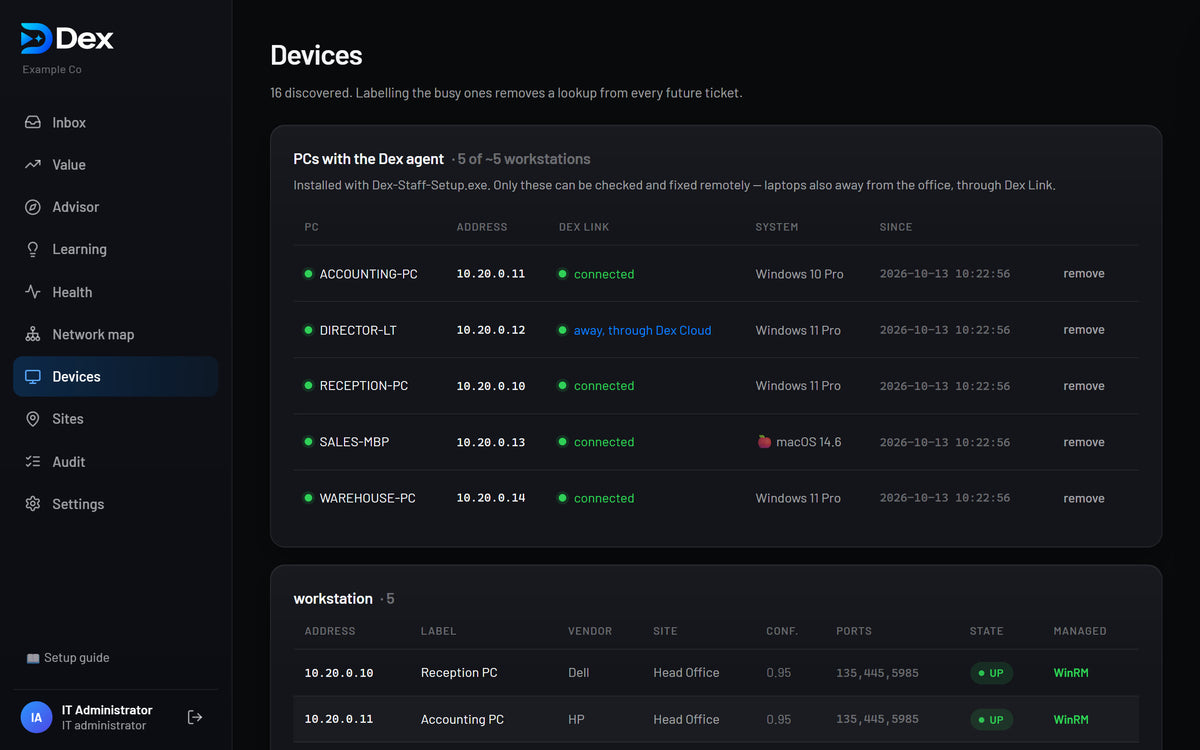Image resolution: width=1200 pixels, height=750 pixels.
Task: Remove the WAREHOUSE-PC agent
Action: tap(1084, 498)
